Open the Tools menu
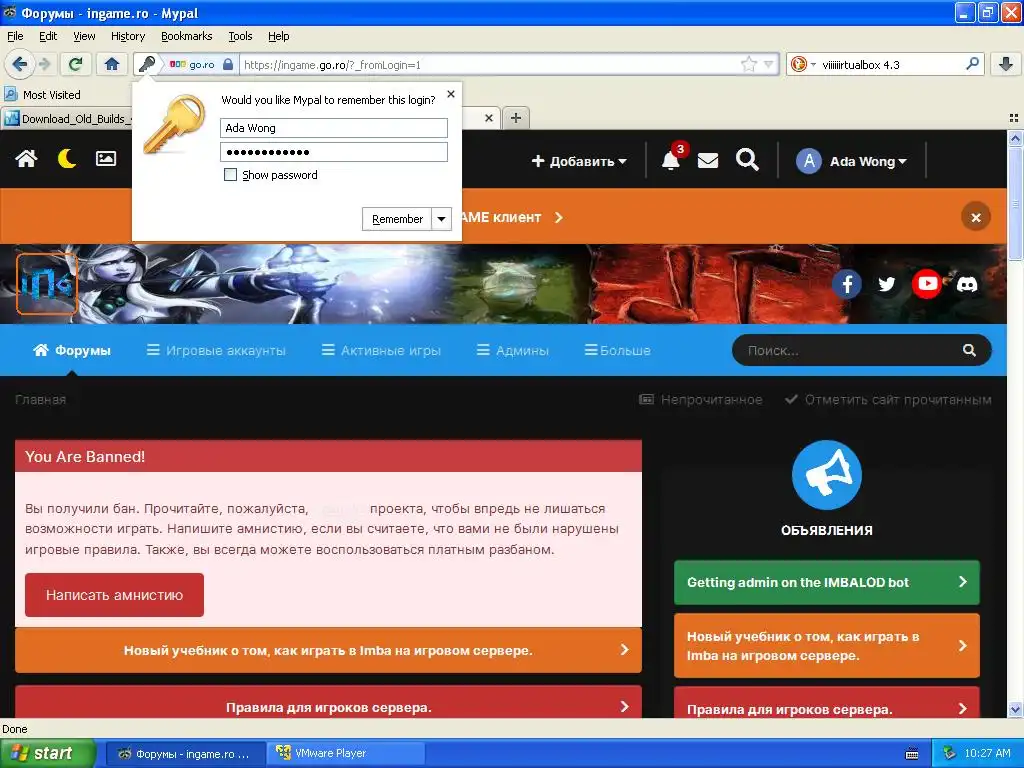The image size is (1024, 768). (240, 36)
